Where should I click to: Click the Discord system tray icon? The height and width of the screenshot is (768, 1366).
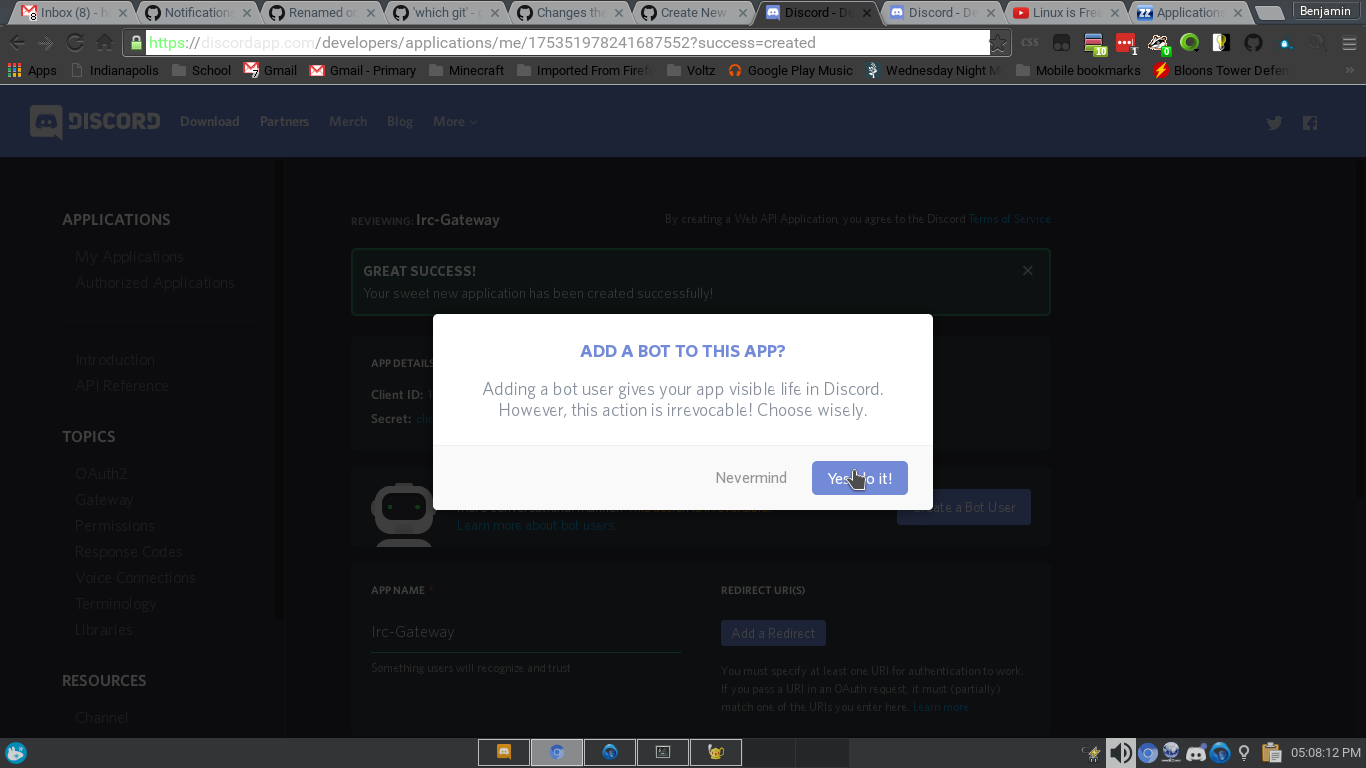[1196, 753]
